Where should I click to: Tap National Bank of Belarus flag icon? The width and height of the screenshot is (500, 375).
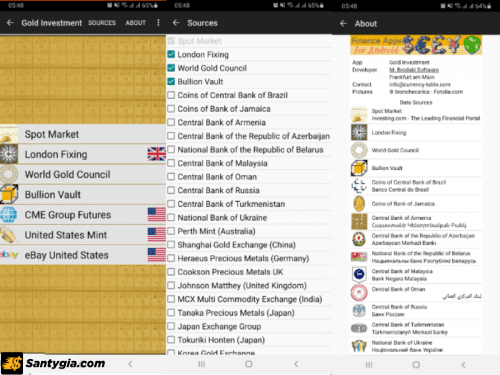click(359, 257)
